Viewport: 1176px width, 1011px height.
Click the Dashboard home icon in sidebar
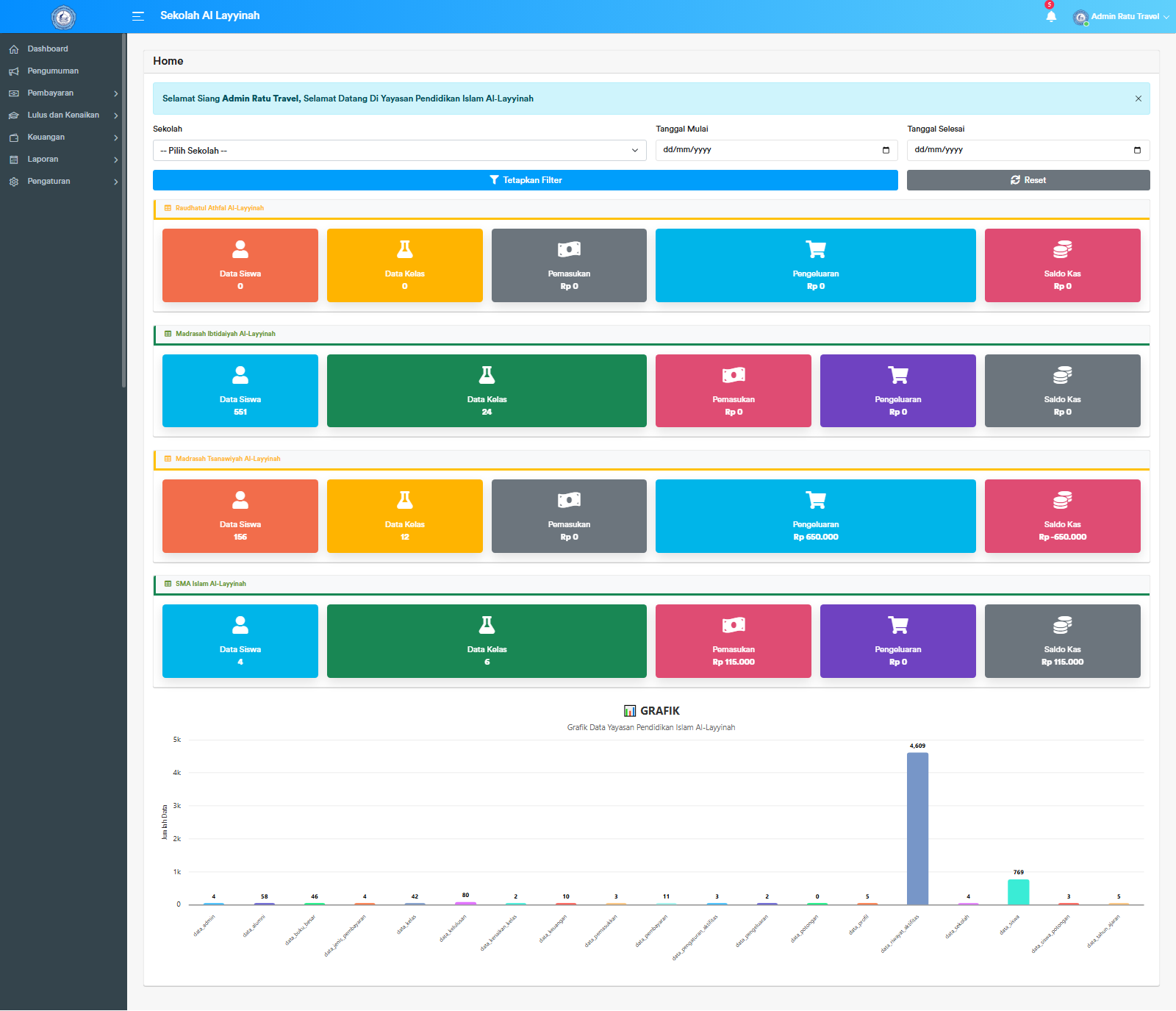(13, 49)
